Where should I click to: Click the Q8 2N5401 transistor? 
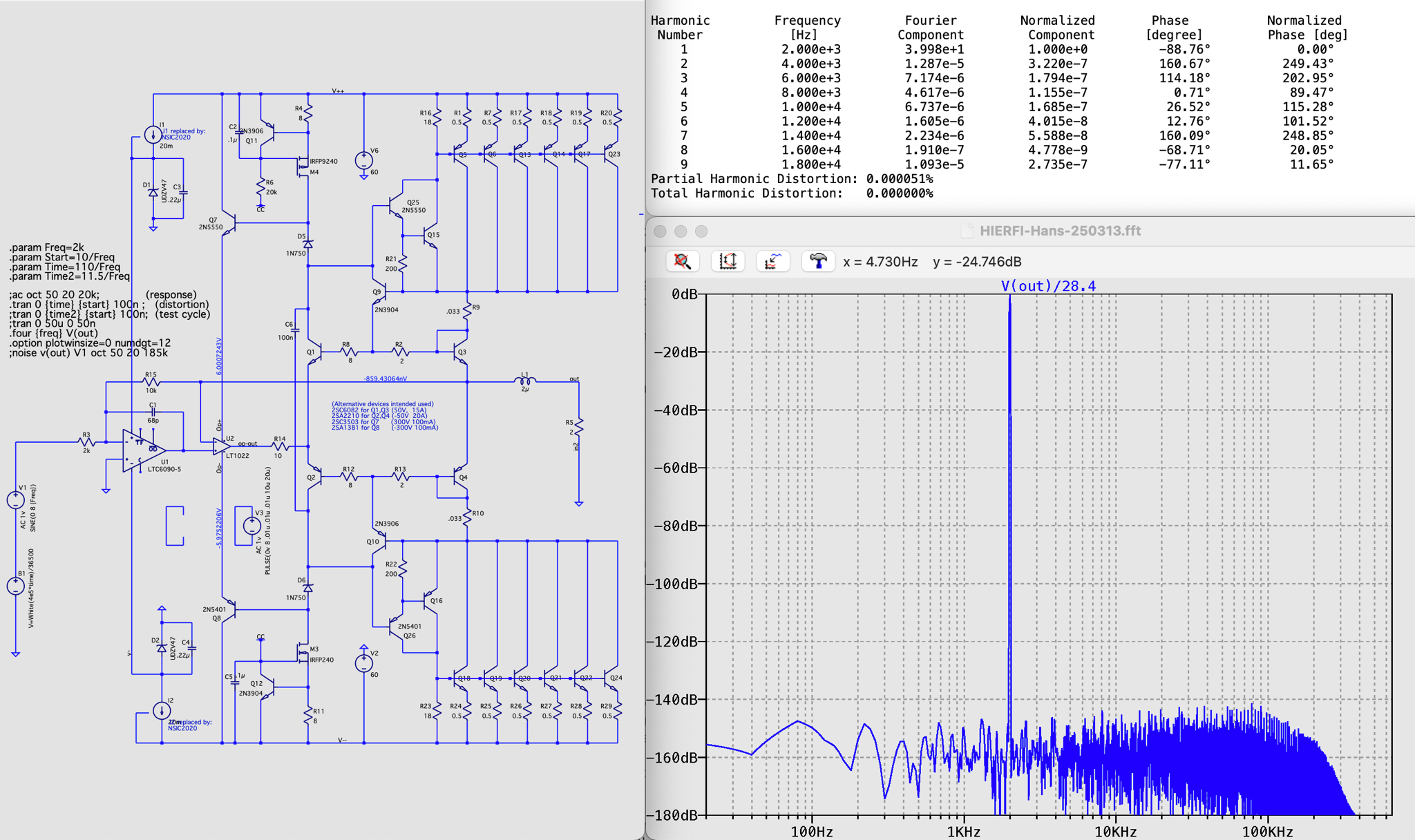coord(229,610)
